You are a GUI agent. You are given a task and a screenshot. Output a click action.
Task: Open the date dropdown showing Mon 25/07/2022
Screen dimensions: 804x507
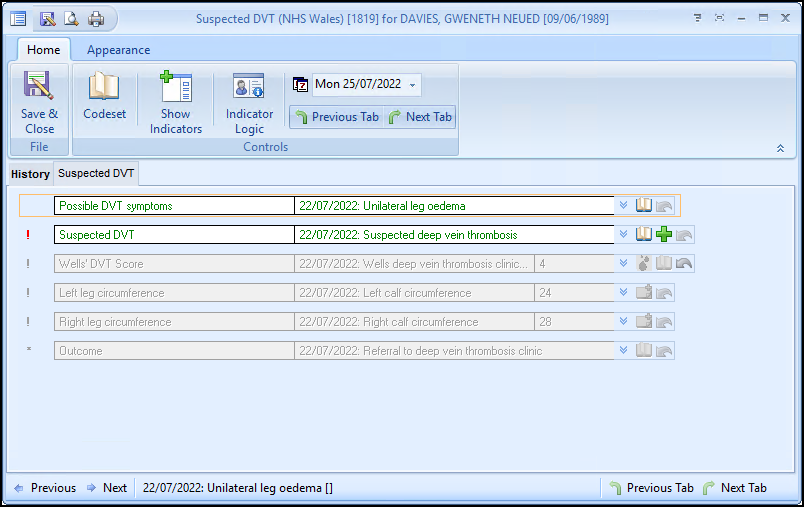(x=414, y=85)
